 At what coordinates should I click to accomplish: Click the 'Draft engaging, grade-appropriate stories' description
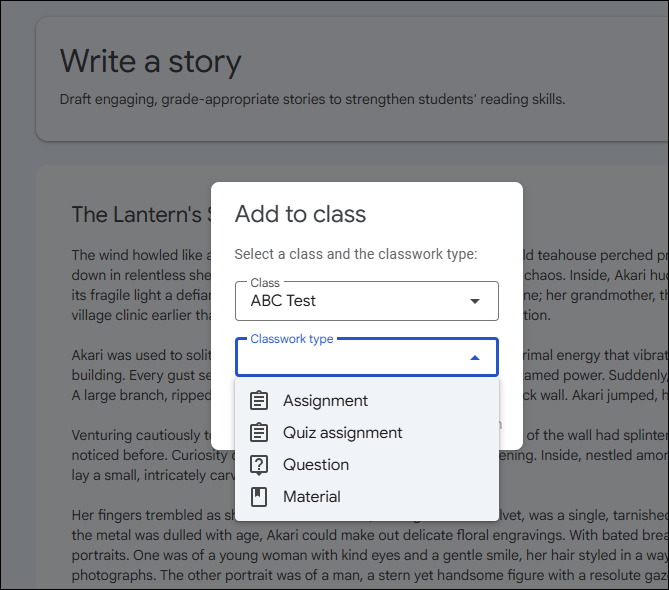(x=312, y=99)
